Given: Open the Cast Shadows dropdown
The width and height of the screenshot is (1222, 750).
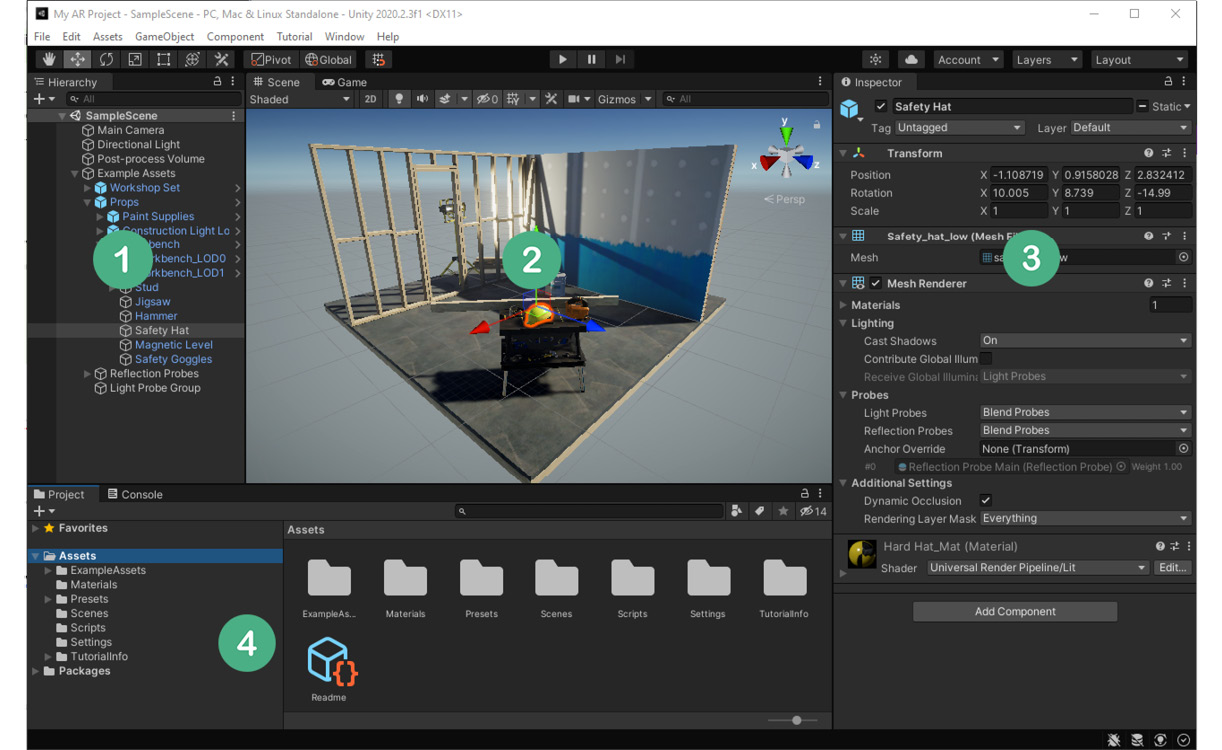Looking at the screenshot, I should pyautogui.click(x=1085, y=340).
